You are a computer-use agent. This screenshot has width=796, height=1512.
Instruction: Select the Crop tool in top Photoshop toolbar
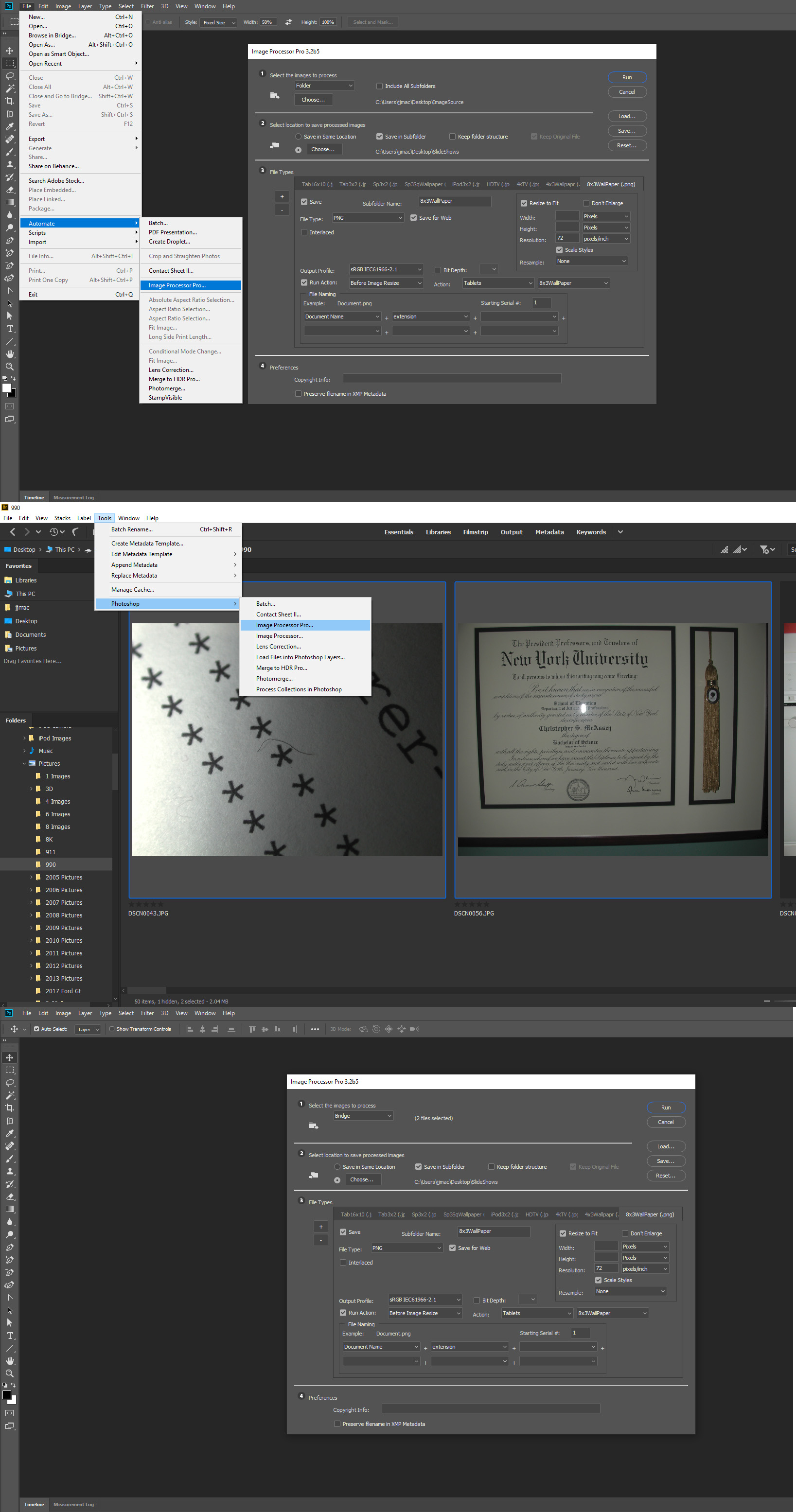click(x=9, y=101)
